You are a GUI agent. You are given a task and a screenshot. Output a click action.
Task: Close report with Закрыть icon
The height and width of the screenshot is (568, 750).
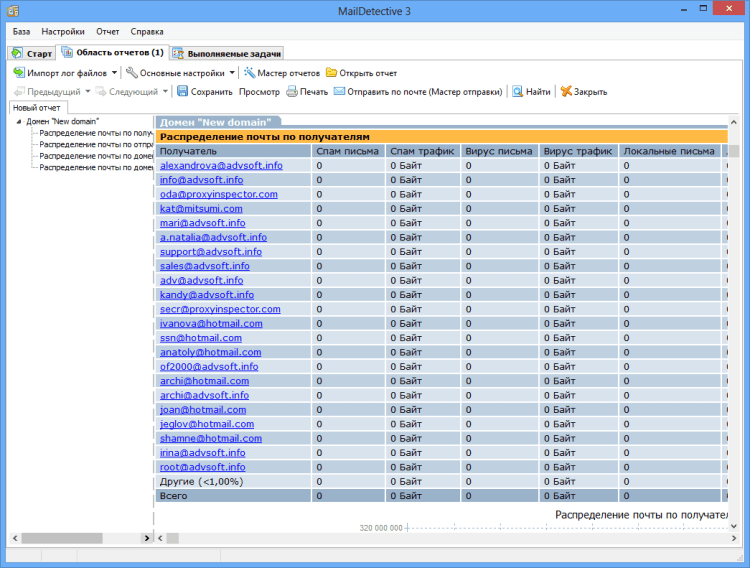(x=566, y=92)
